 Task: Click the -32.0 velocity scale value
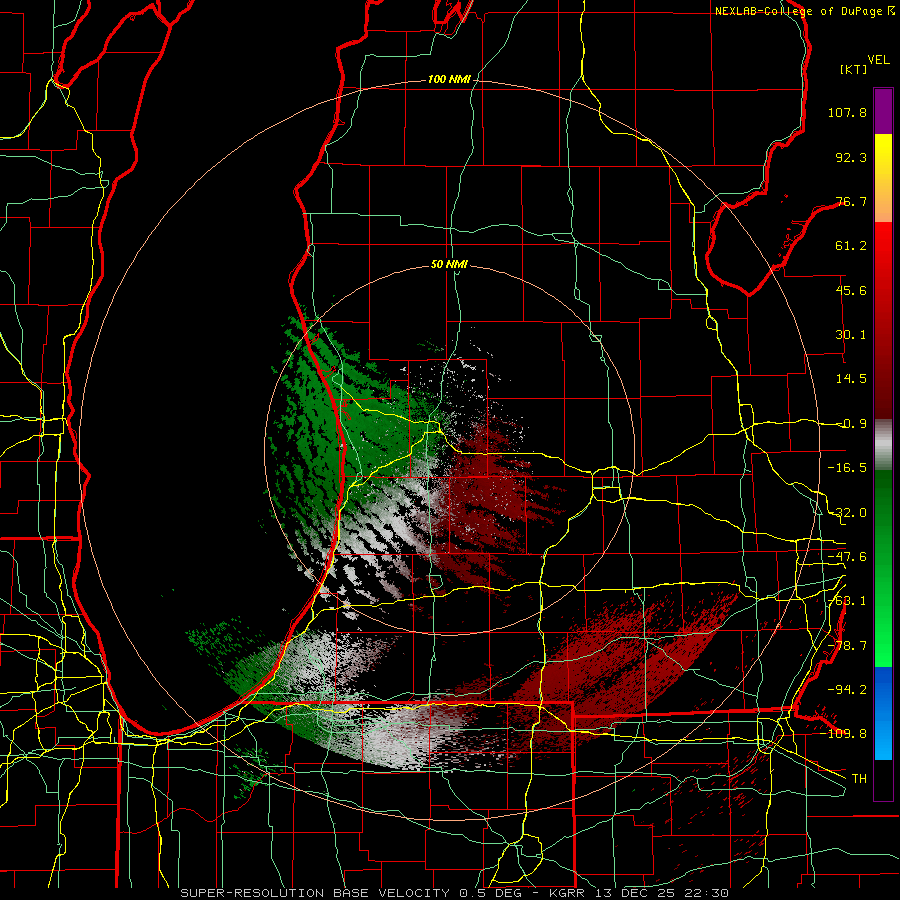(x=847, y=513)
